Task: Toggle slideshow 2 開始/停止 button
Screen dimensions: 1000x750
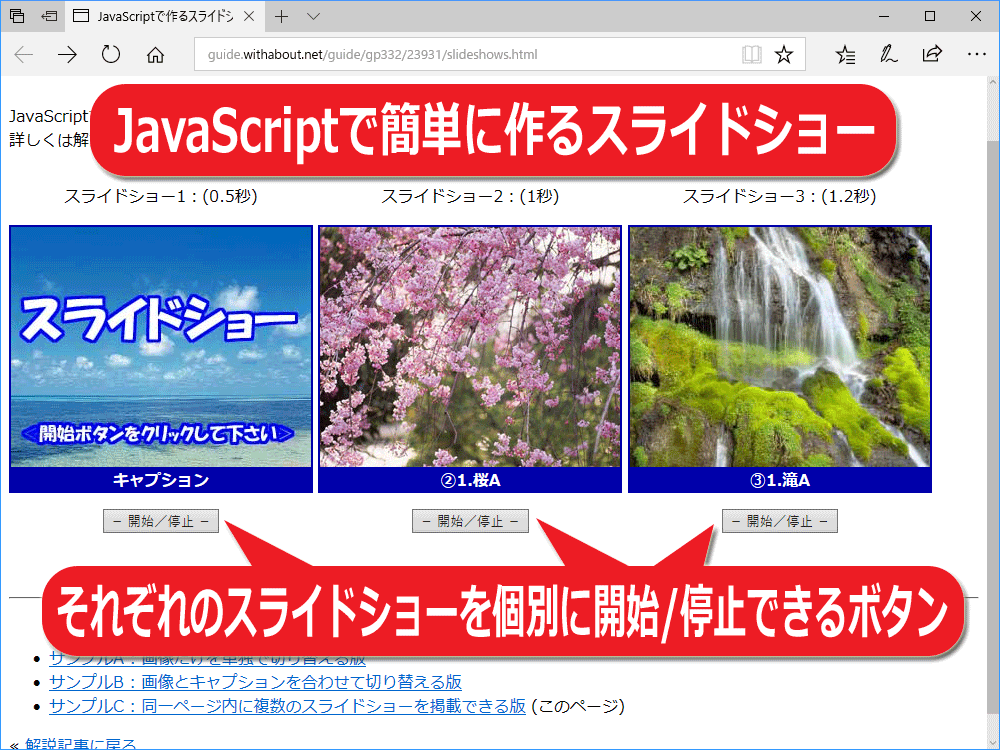Action: point(470,521)
